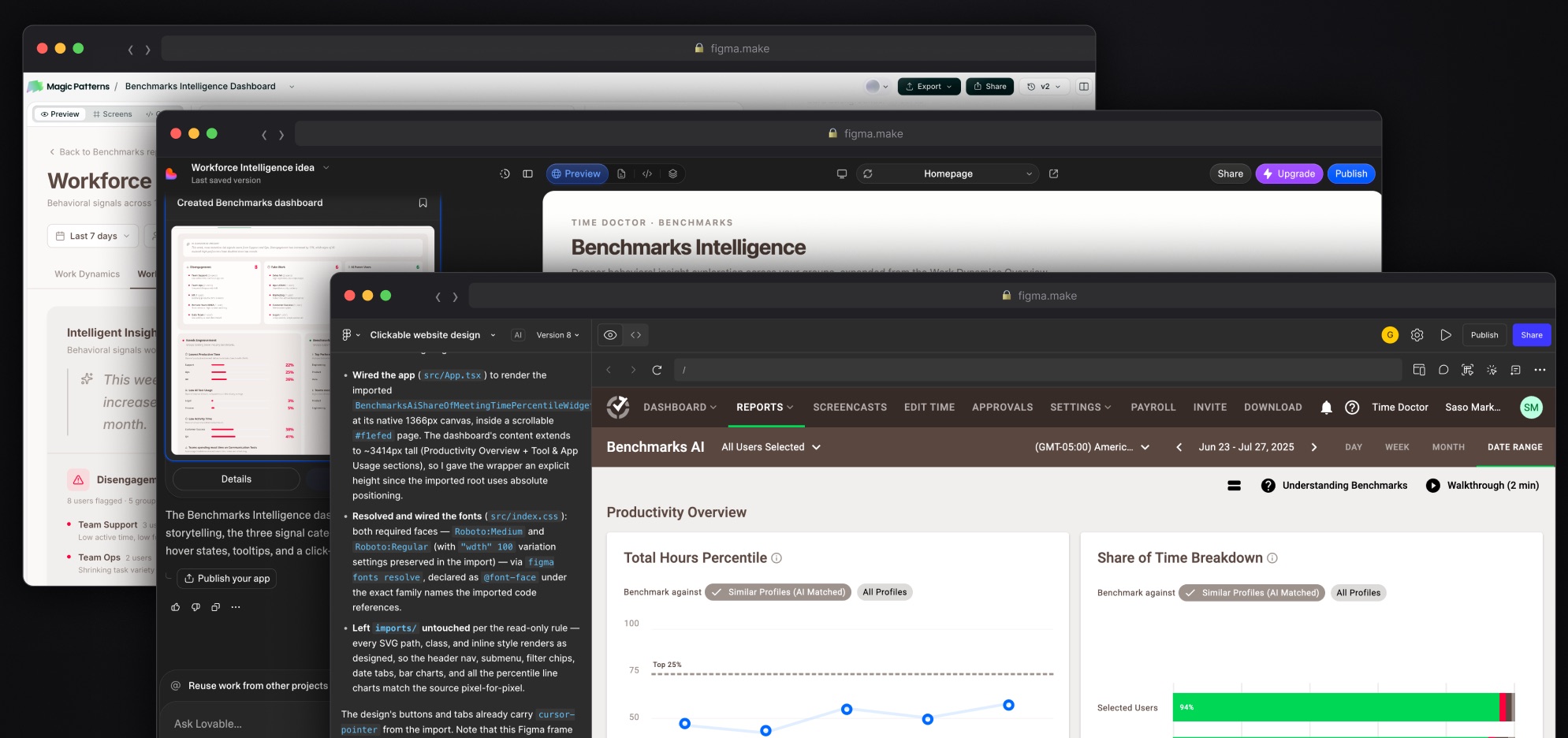Click the Upgrade button in Lovable window
This screenshot has height=738, width=1568.
1289,173
